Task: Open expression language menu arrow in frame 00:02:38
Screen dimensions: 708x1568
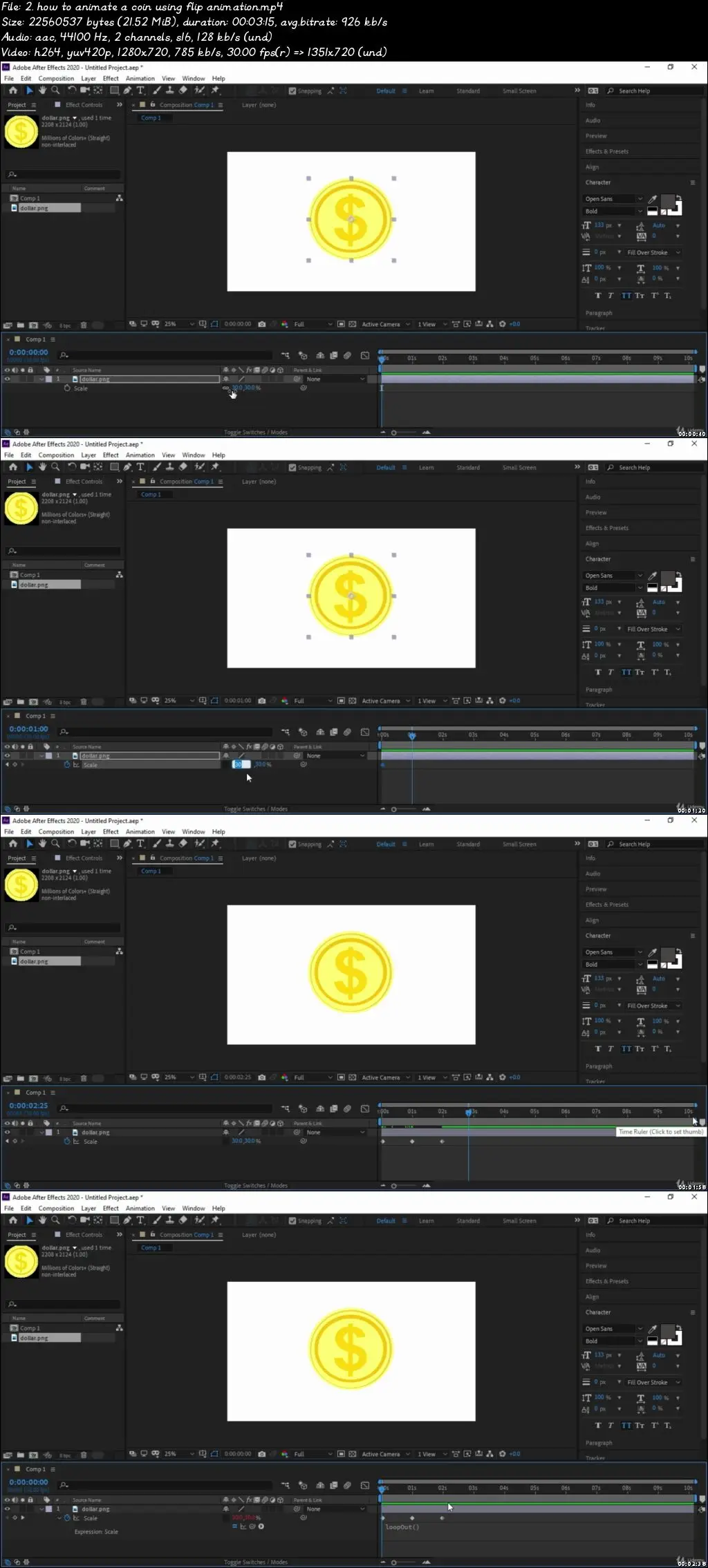Action: tap(261, 1527)
